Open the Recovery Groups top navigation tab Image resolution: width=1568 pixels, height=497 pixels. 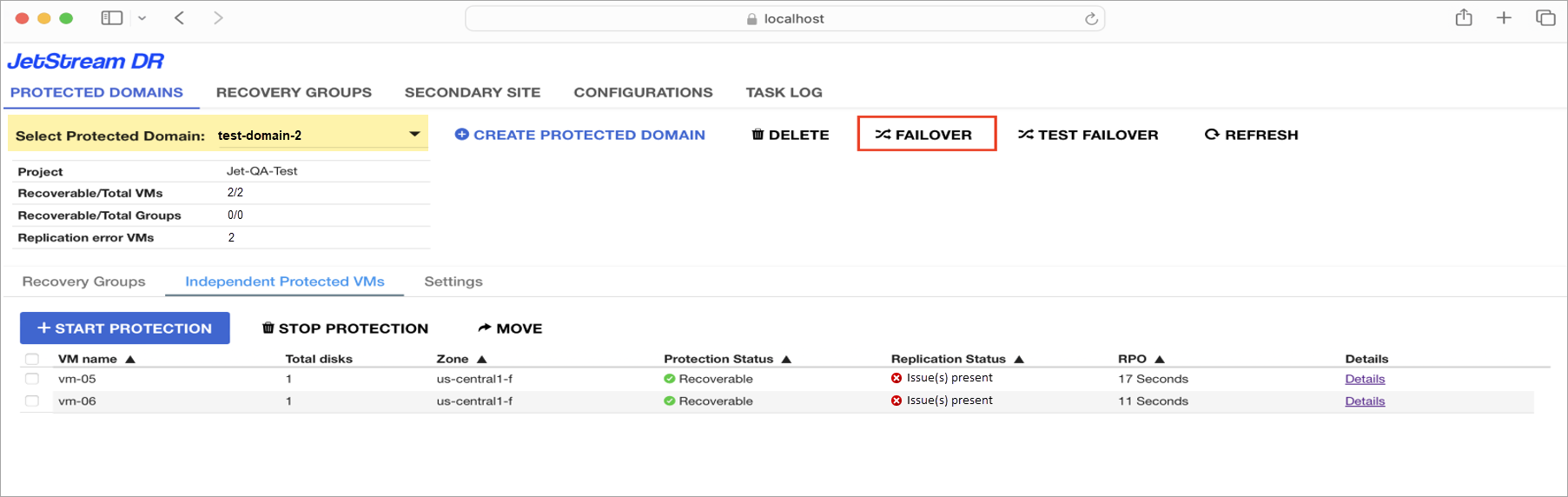[x=294, y=92]
